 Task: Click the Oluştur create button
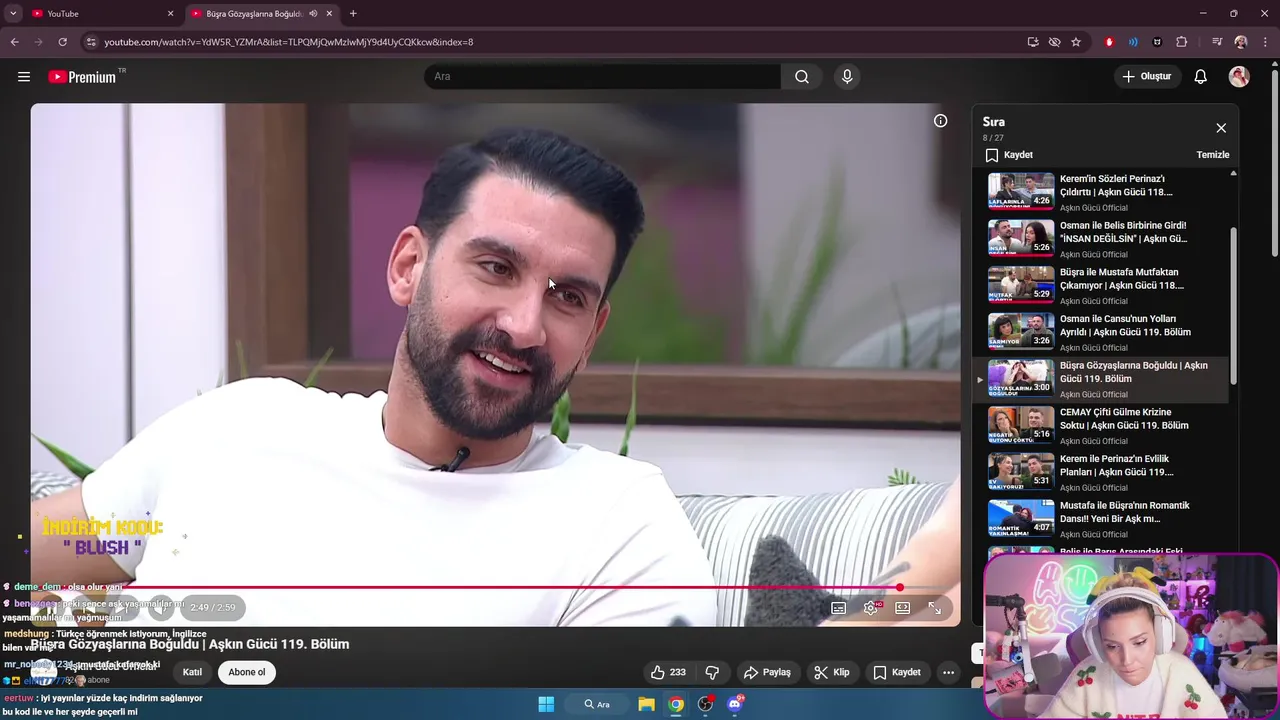pyautogui.click(x=1146, y=77)
